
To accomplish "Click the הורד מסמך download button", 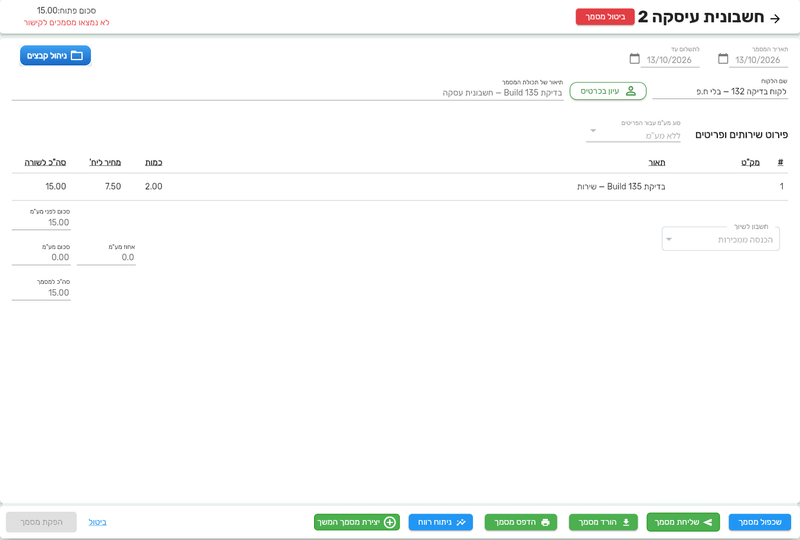I will [x=604, y=522].
